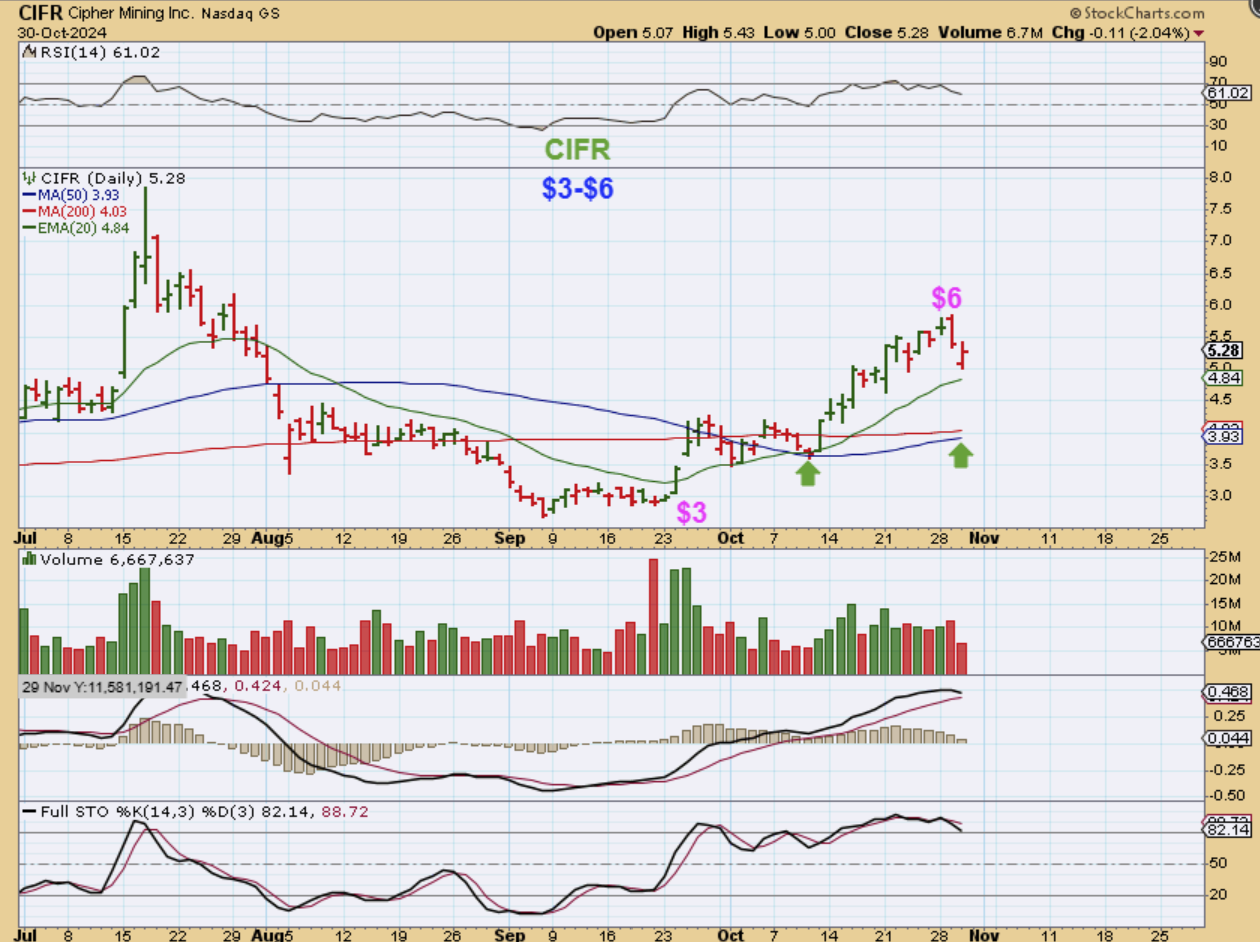Click the 29 Nov Y:11,581,191.47 tooltip
1260x942 pixels.
[x=103, y=687]
